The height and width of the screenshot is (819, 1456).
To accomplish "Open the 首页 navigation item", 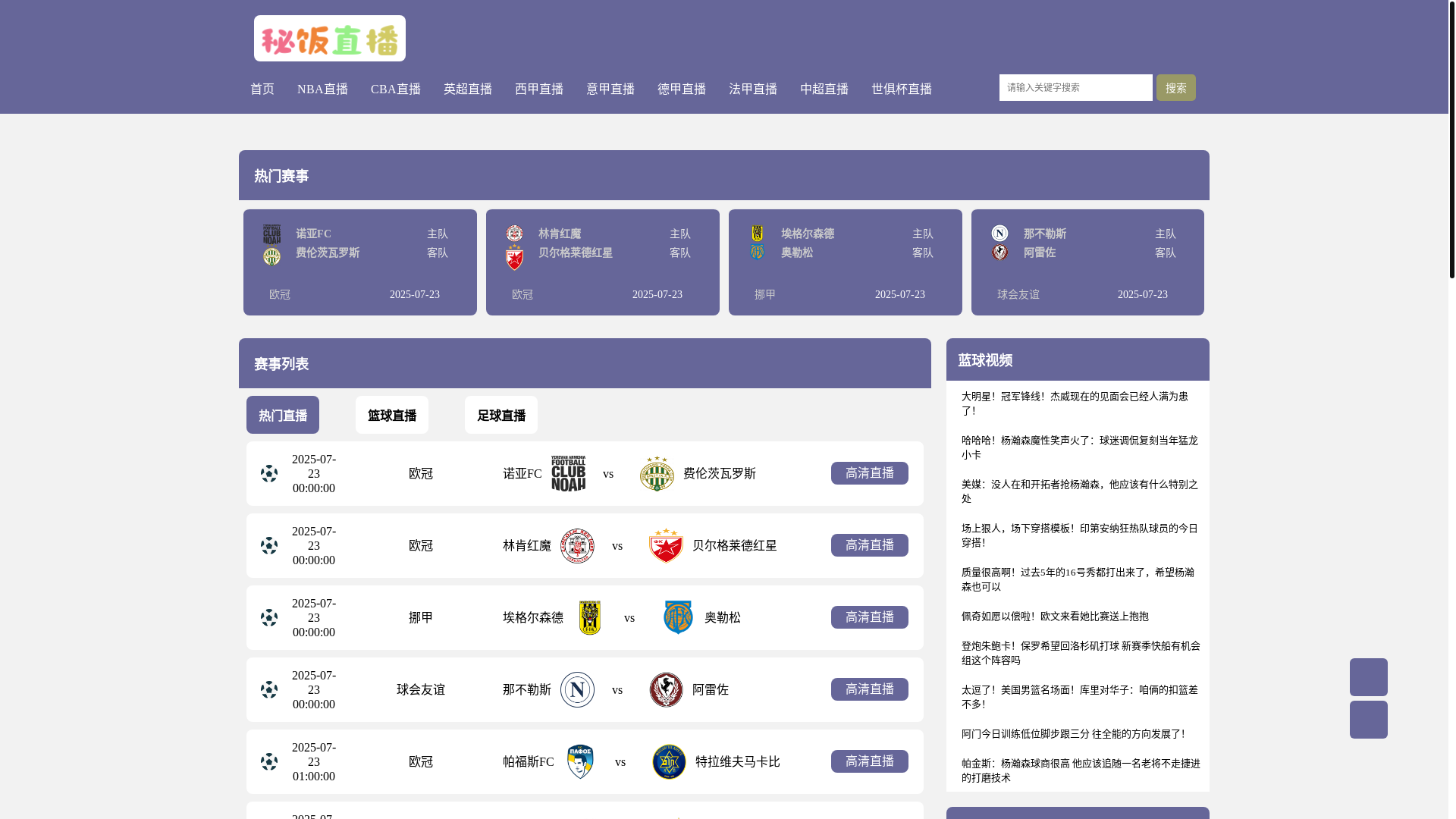I will pyautogui.click(x=262, y=89).
